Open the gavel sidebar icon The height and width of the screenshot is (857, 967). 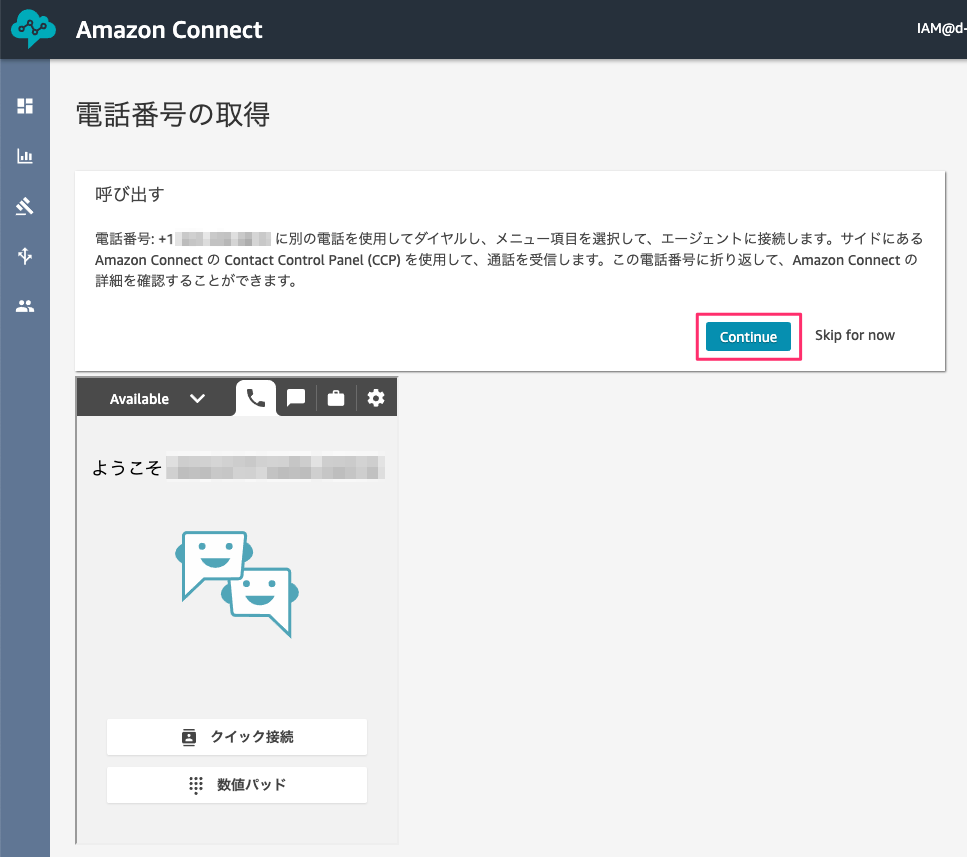pyautogui.click(x=25, y=206)
